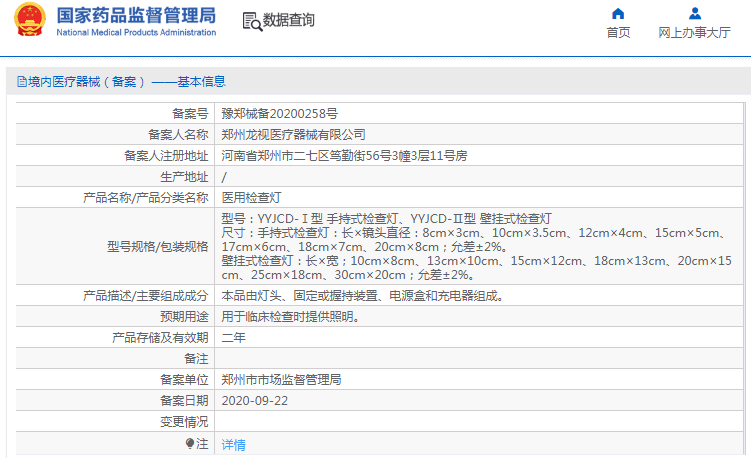Viewport: 751px width, 458px height.
Task: Click the 首页 house icon
Action: tap(618, 14)
